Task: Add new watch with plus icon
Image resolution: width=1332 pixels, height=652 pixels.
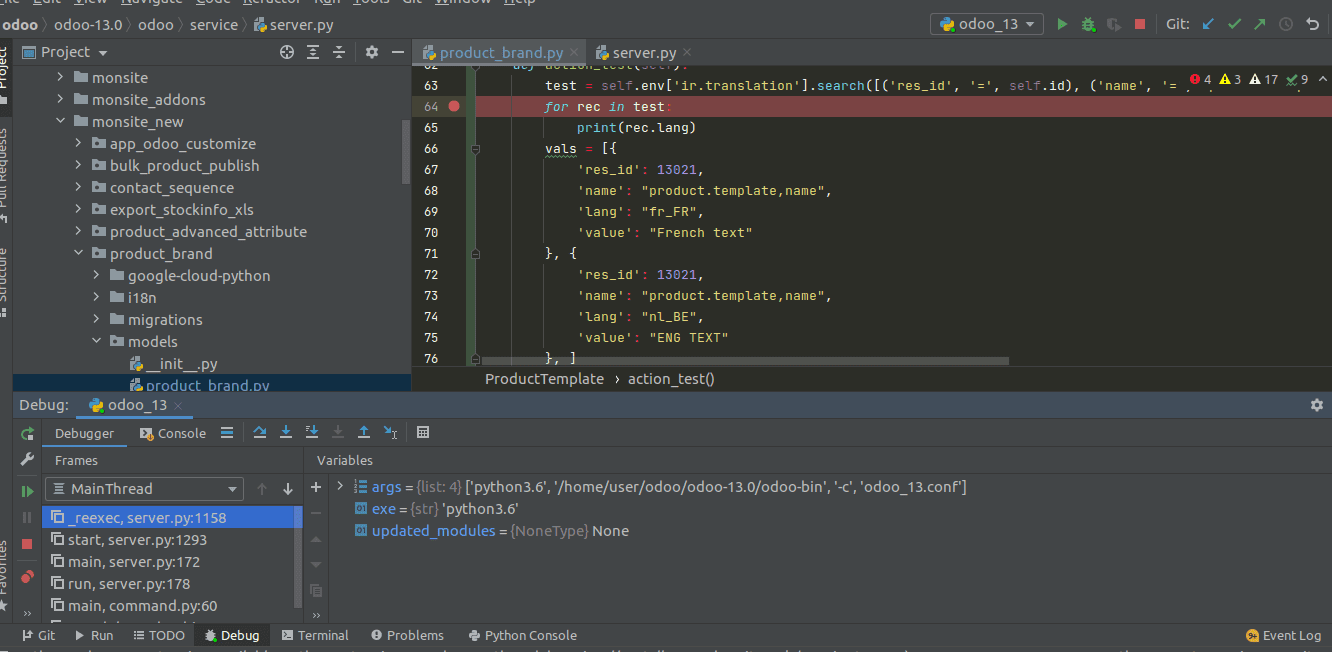Action: (316, 487)
